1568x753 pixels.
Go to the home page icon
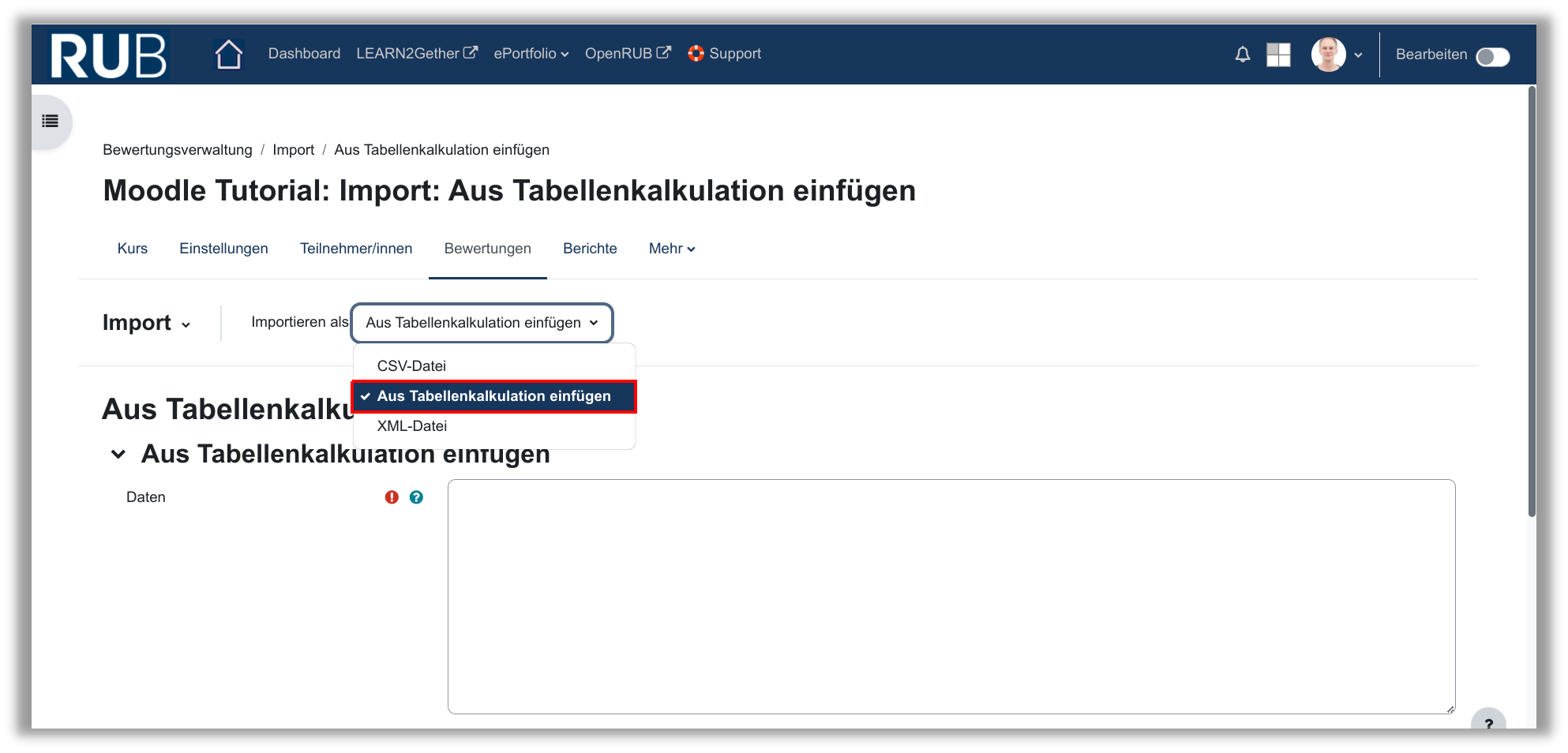pos(228,54)
